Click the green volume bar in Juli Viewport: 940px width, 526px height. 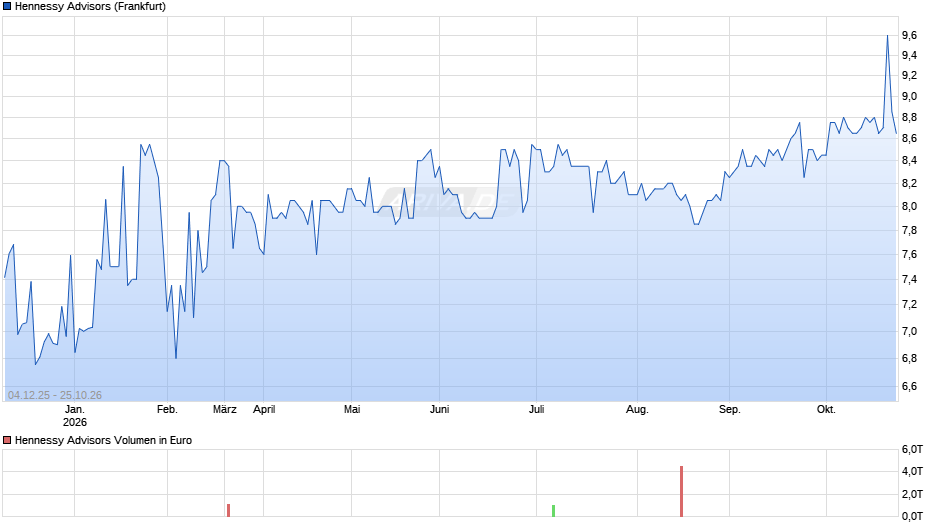point(553,511)
